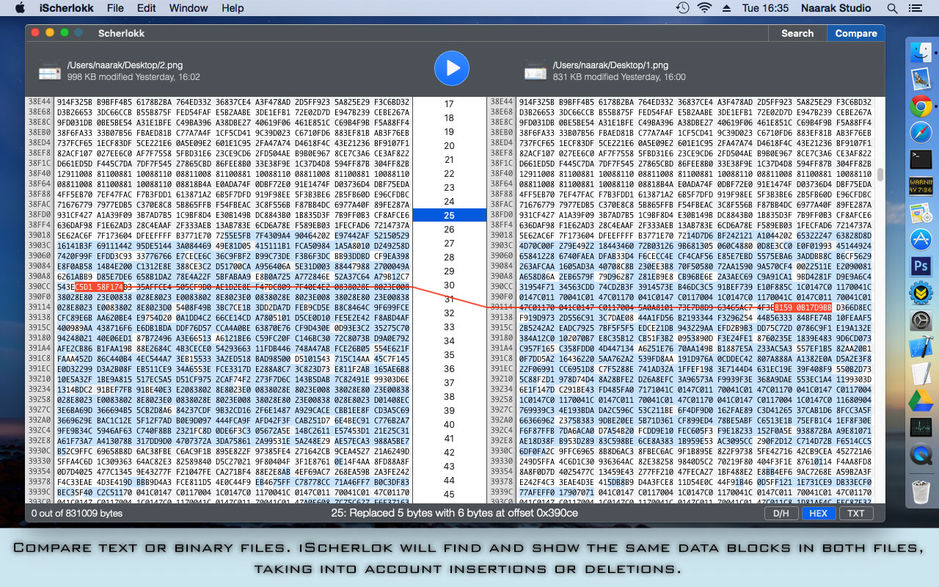Select difference number 30 in the list
Image resolution: width=939 pixels, height=587 pixels.
click(449, 285)
